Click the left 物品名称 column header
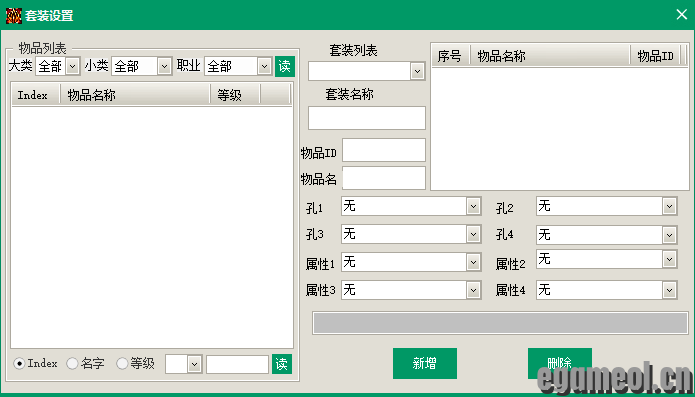Viewport: 695px width, 397px height. 135,95
